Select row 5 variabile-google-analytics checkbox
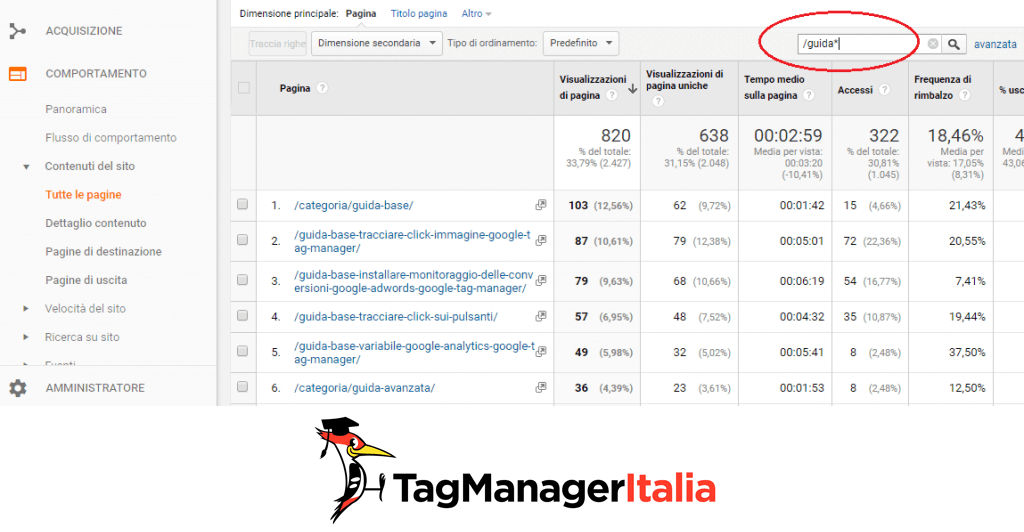 pyautogui.click(x=242, y=351)
